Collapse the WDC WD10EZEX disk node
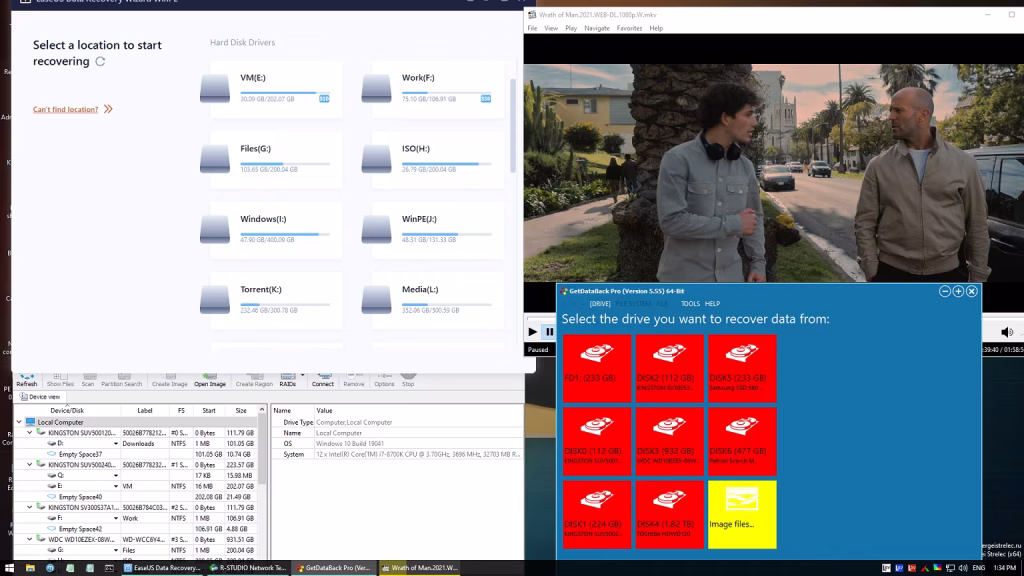1024x576 pixels. 29,539
